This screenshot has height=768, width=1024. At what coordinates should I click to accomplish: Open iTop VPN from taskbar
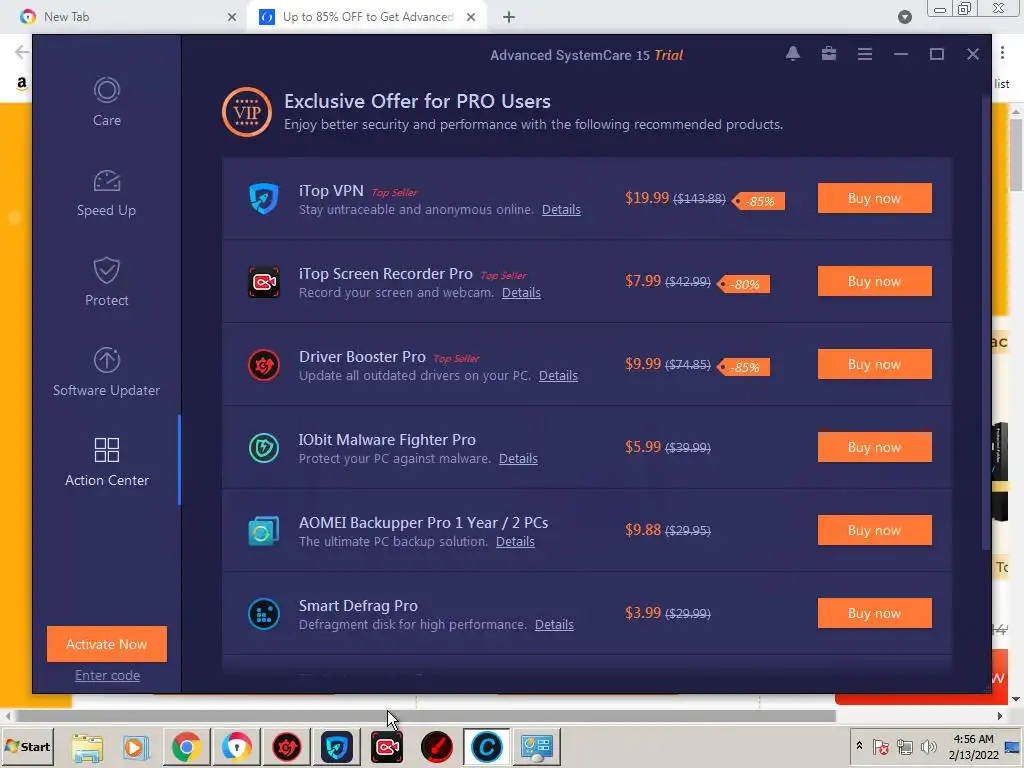[x=337, y=747]
